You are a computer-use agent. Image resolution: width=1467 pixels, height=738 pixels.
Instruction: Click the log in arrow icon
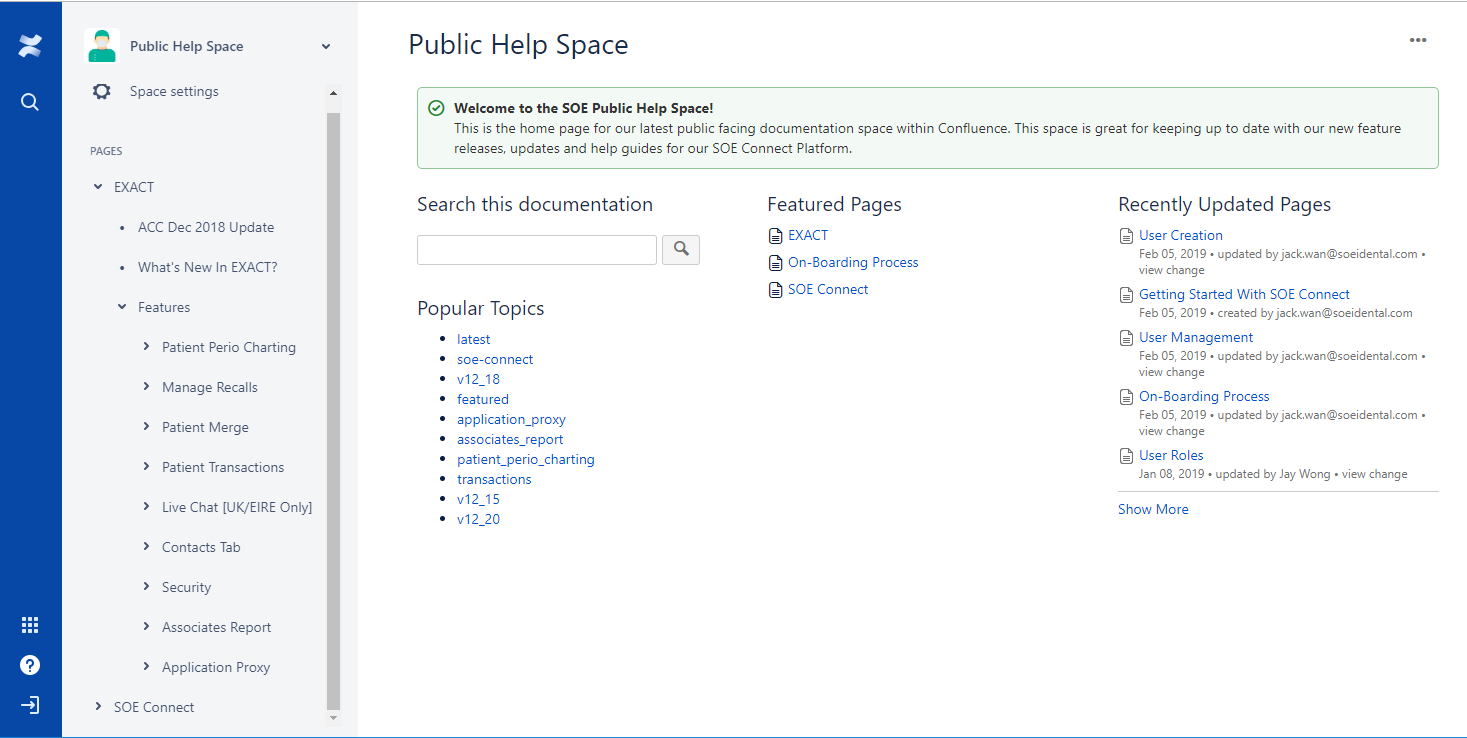coord(30,706)
